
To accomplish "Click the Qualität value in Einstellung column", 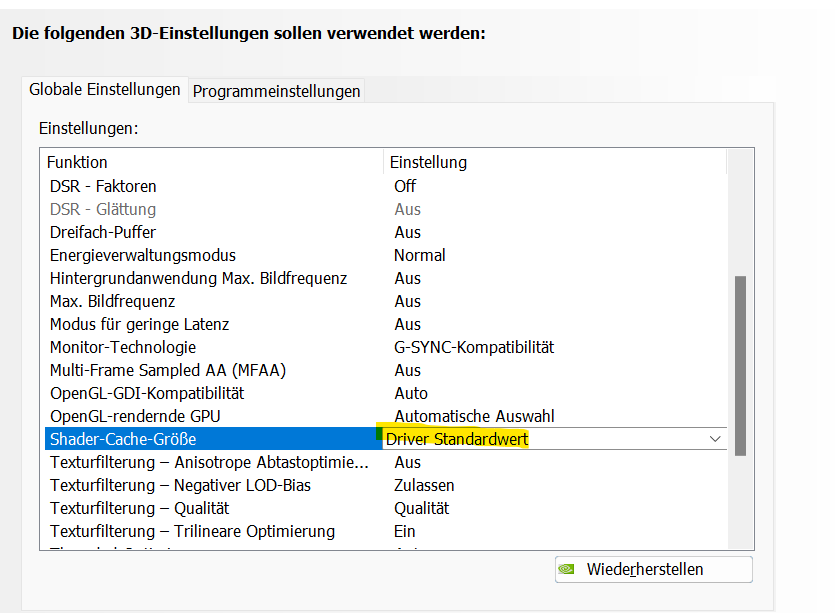I will tap(421, 508).
